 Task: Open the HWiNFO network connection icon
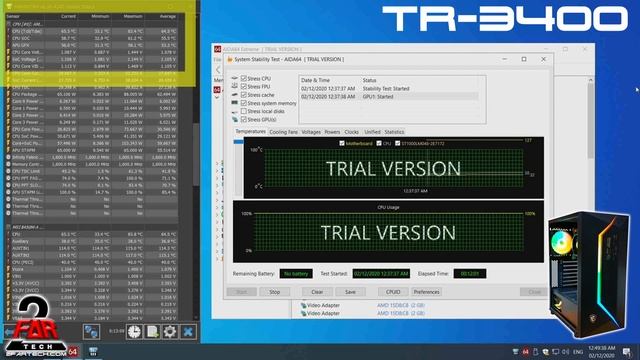pyautogui.click(x=91, y=331)
